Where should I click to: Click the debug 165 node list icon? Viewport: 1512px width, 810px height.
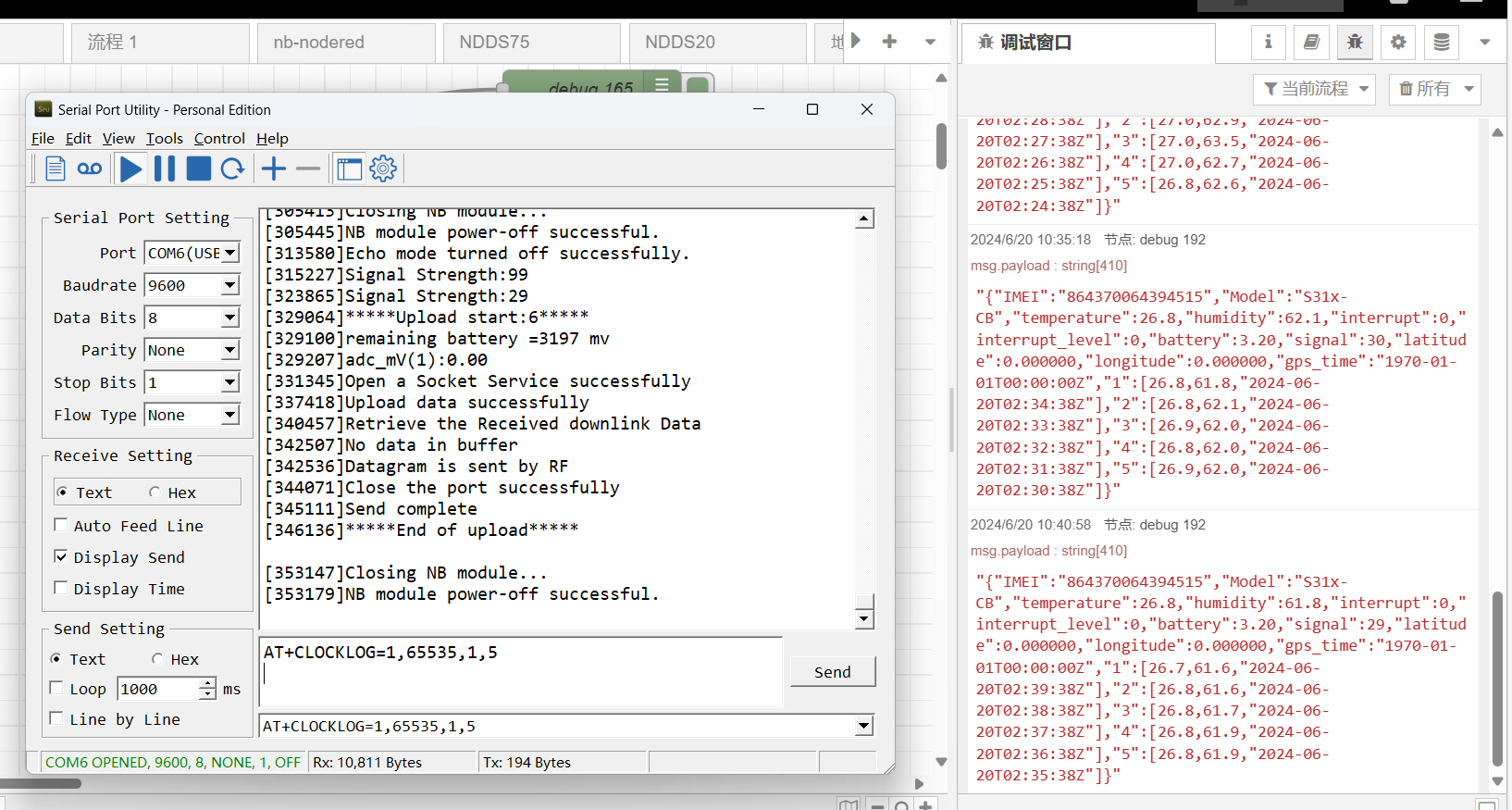(662, 85)
